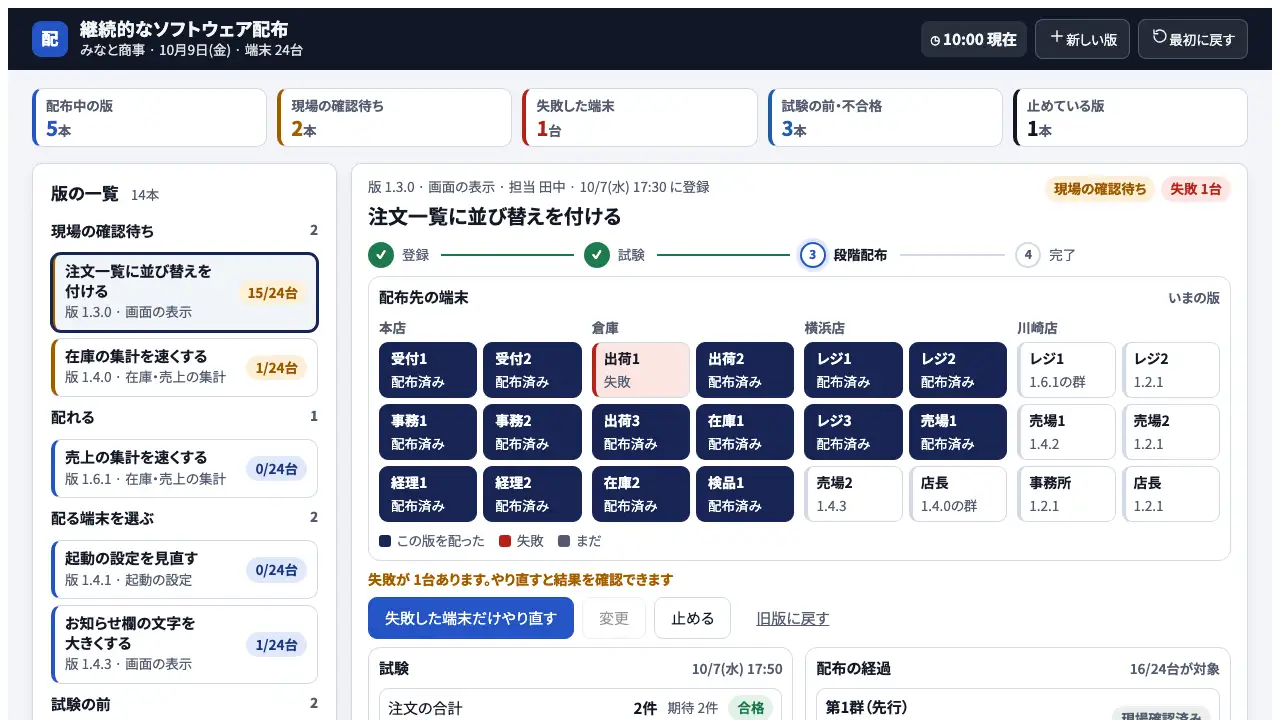Click the 横浜店 レジ3 device tile

[854, 432]
